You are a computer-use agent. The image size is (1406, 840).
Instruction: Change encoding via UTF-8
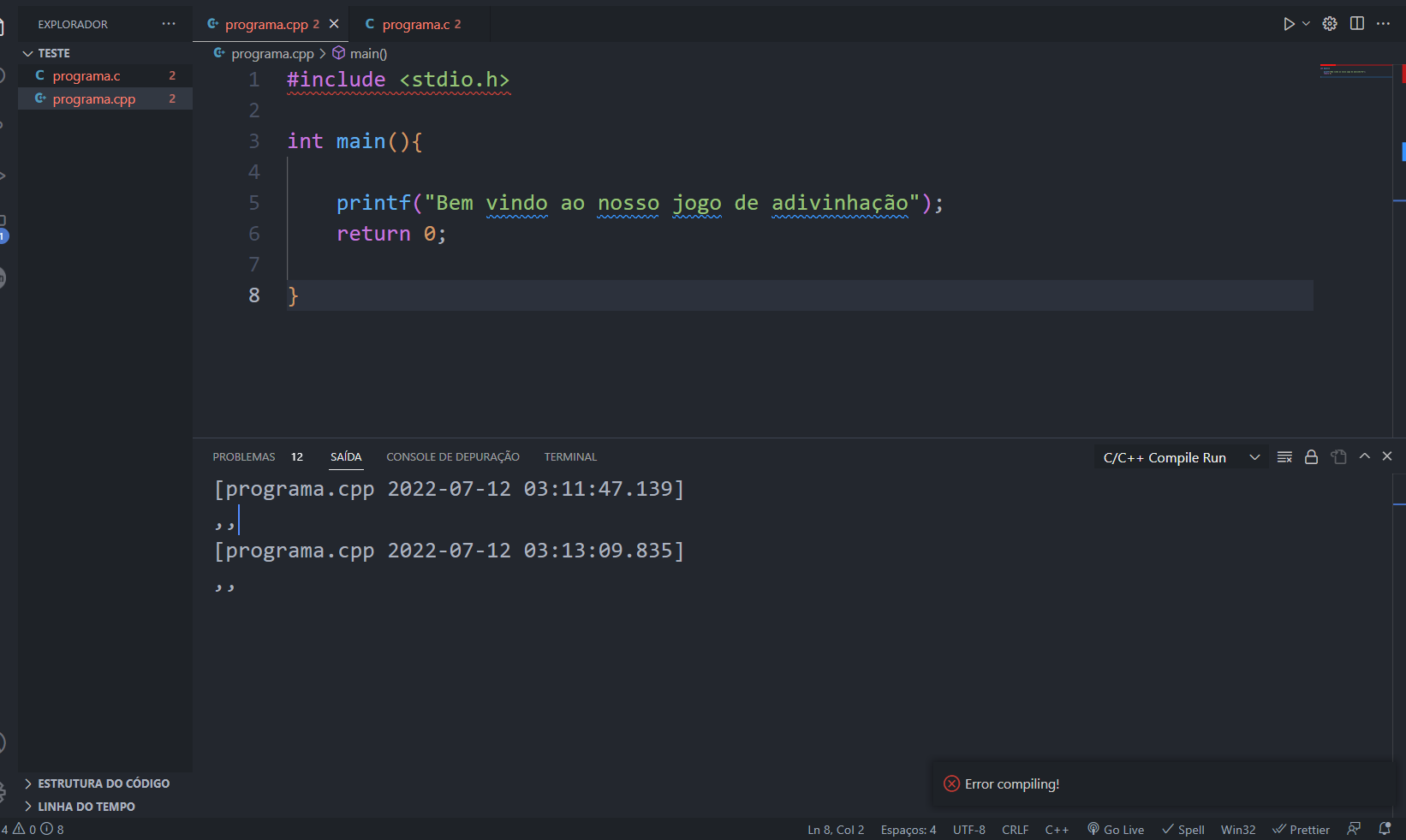coord(969,830)
